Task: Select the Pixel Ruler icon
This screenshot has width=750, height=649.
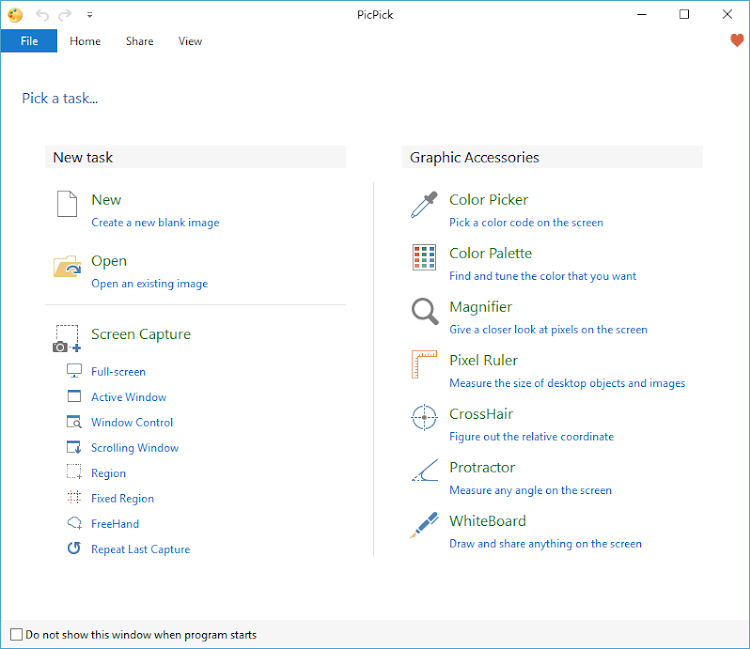Action: tap(424, 365)
